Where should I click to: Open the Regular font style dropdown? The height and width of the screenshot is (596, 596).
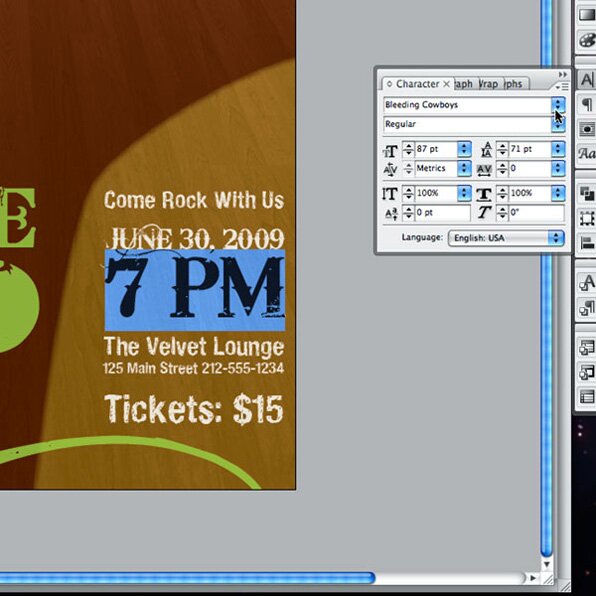558,125
